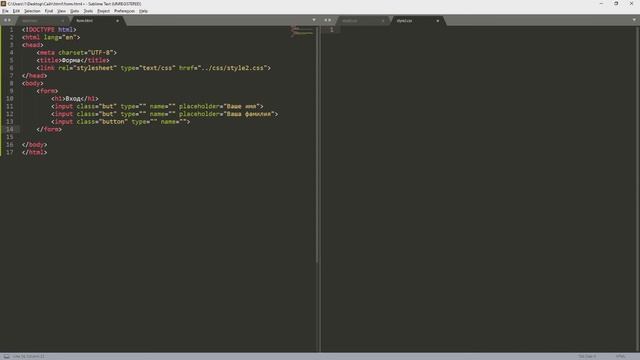Click the title Форма line
The height and width of the screenshot is (360, 640).
pyautogui.click(x=73, y=60)
